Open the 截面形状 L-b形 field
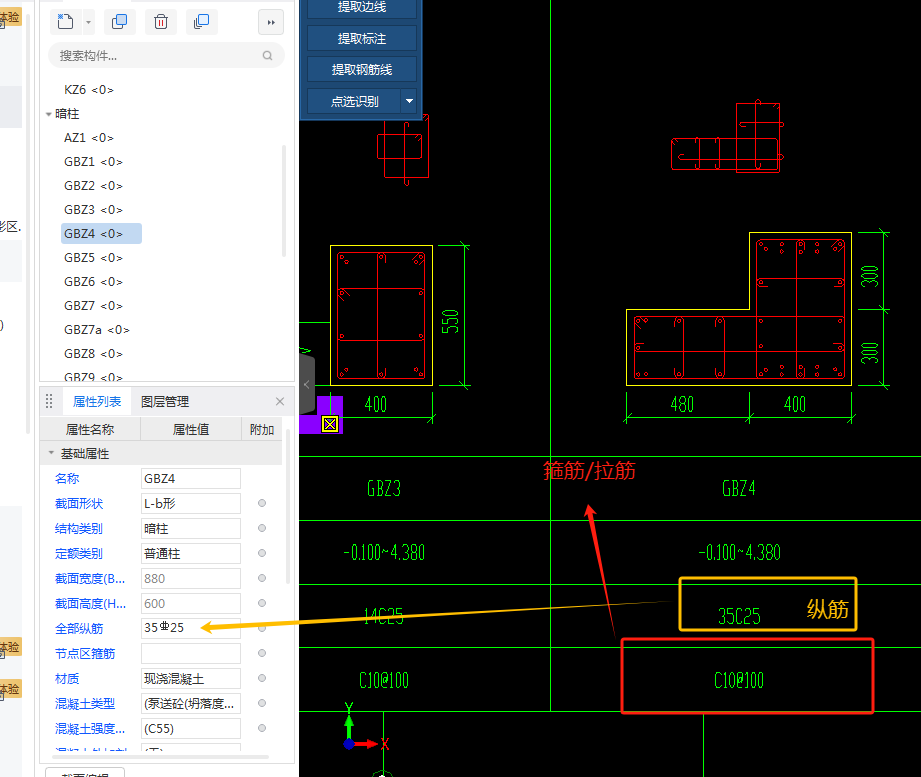 (191, 504)
